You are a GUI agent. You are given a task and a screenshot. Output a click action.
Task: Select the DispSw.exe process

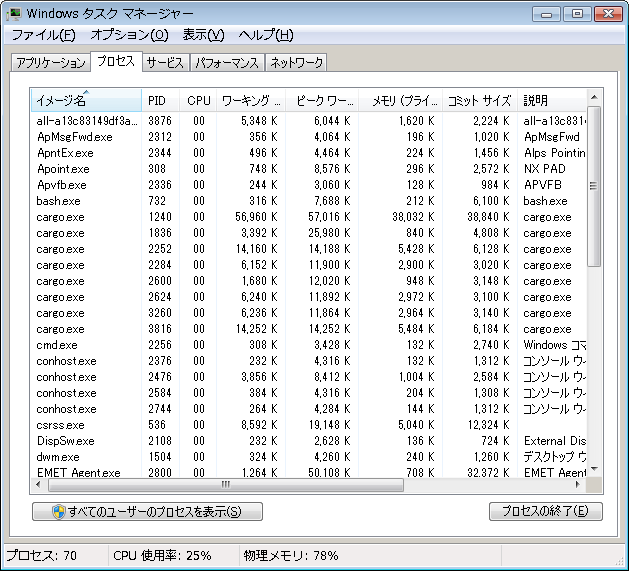pos(309,441)
